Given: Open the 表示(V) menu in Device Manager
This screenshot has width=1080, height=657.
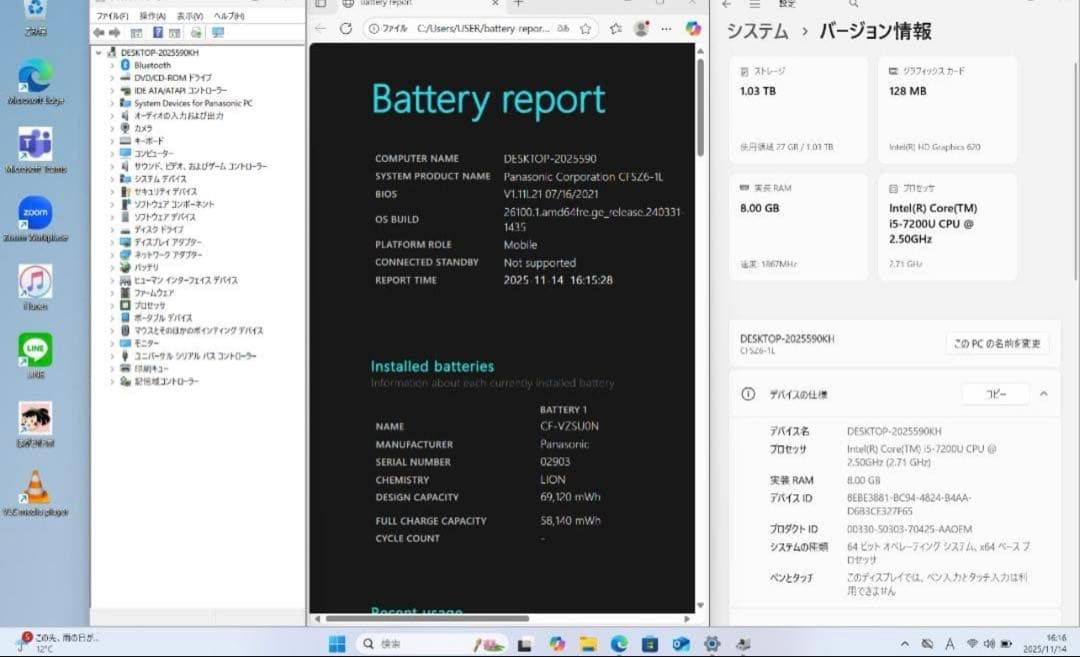Looking at the screenshot, I should [190, 16].
